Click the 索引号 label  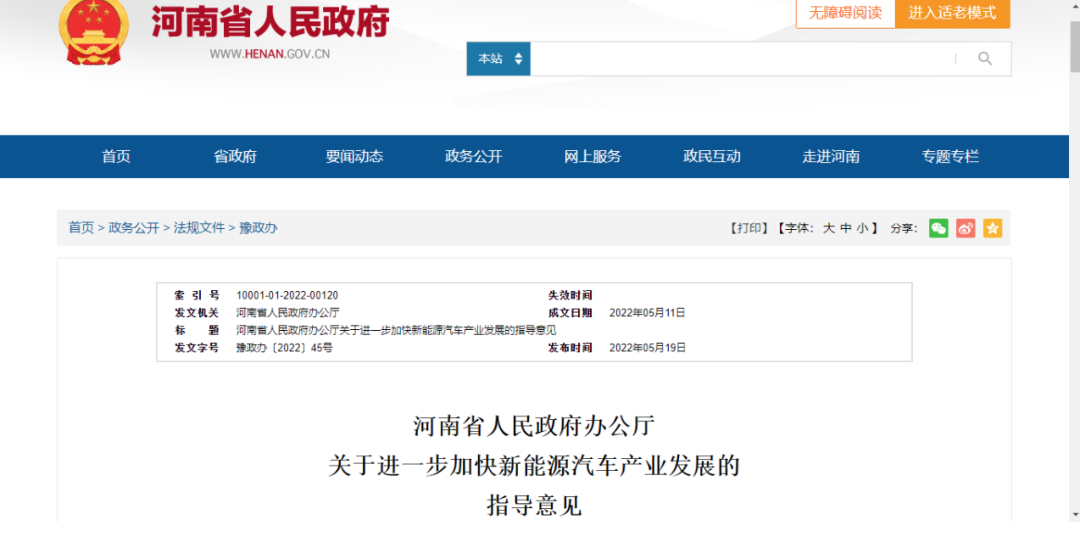point(196,295)
